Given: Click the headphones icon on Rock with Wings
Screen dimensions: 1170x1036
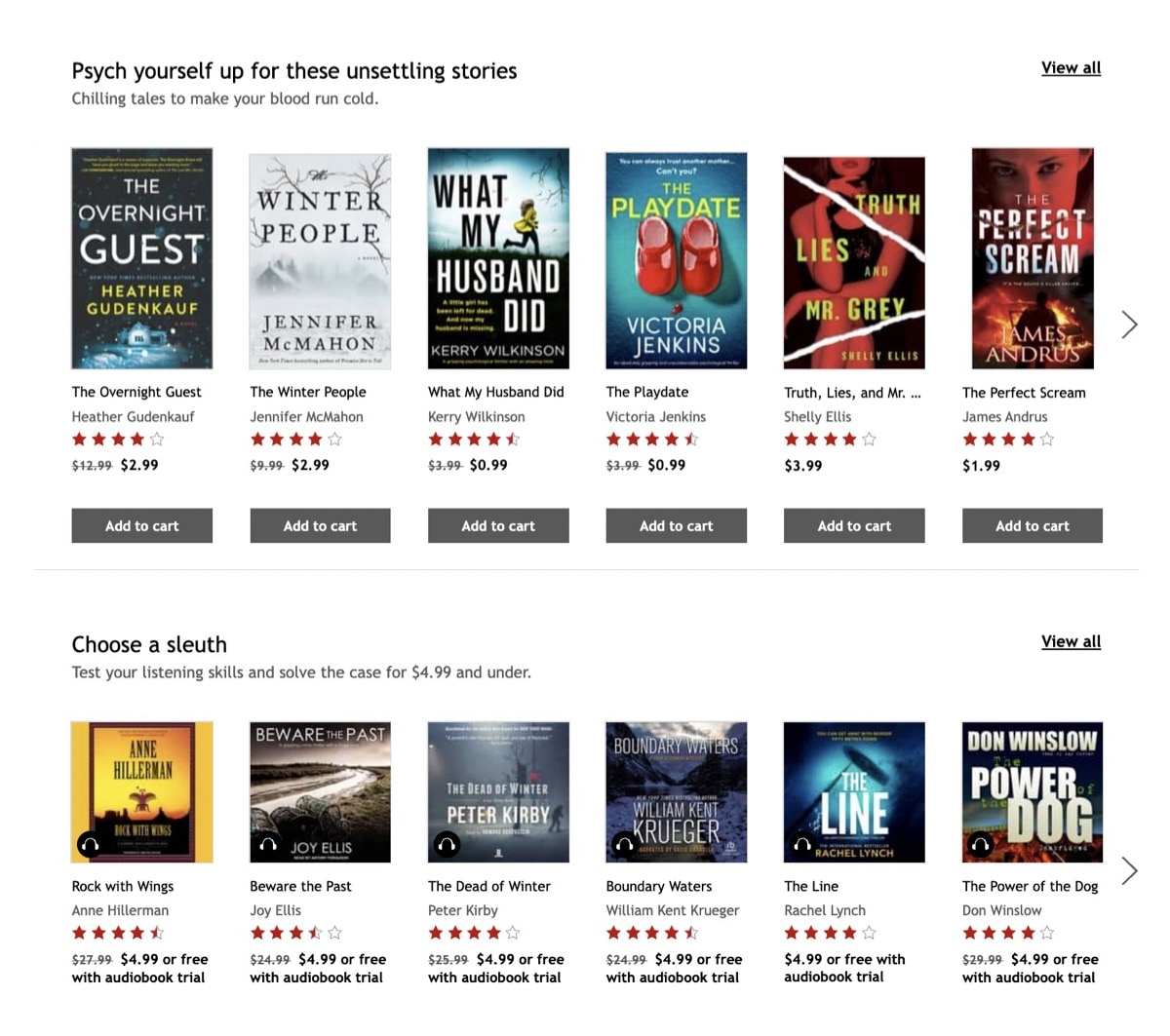Looking at the screenshot, I should (88, 845).
